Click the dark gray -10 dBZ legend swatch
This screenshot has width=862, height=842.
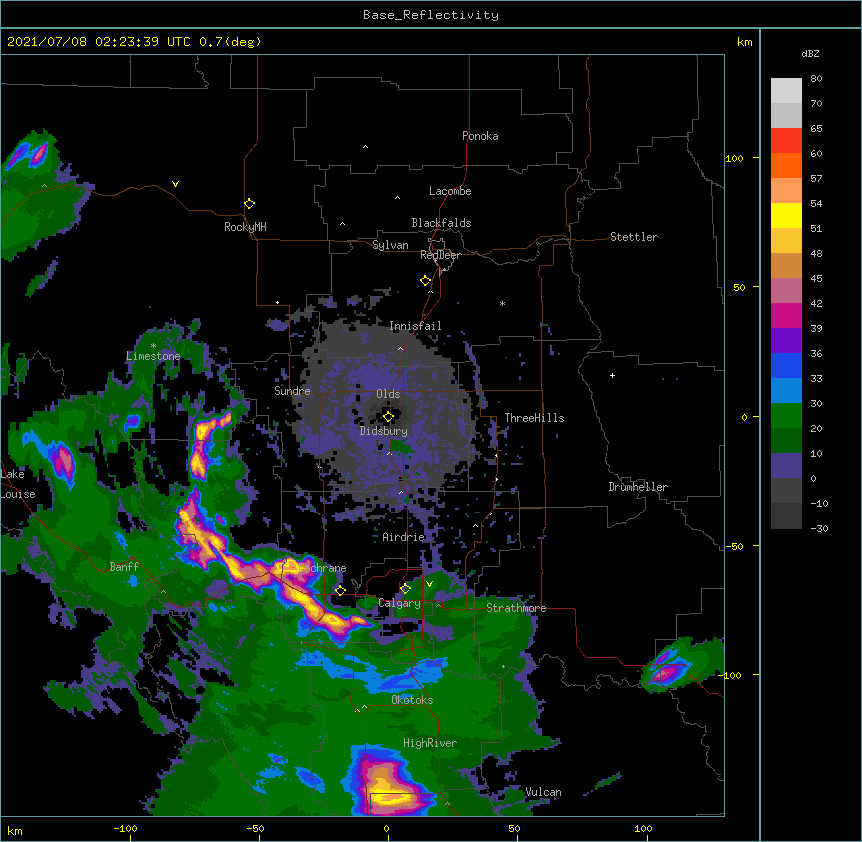click(786, 516)
